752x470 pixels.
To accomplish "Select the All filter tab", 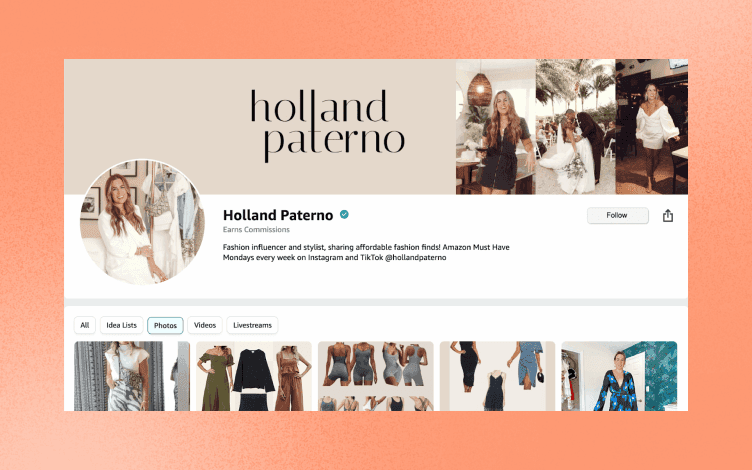I will (x=85, y=325).
